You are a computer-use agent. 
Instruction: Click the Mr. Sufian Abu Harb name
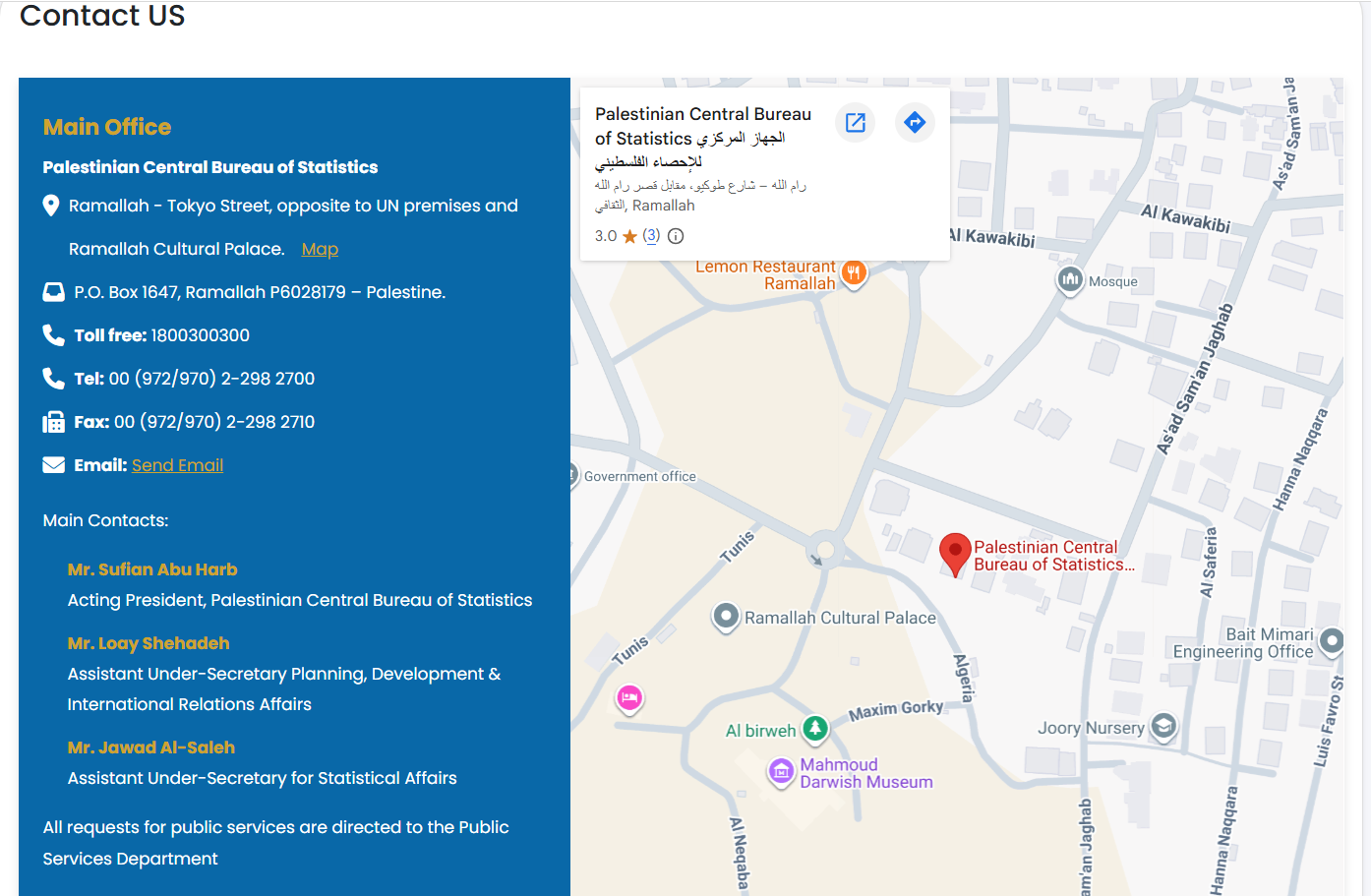pos(152,569)
